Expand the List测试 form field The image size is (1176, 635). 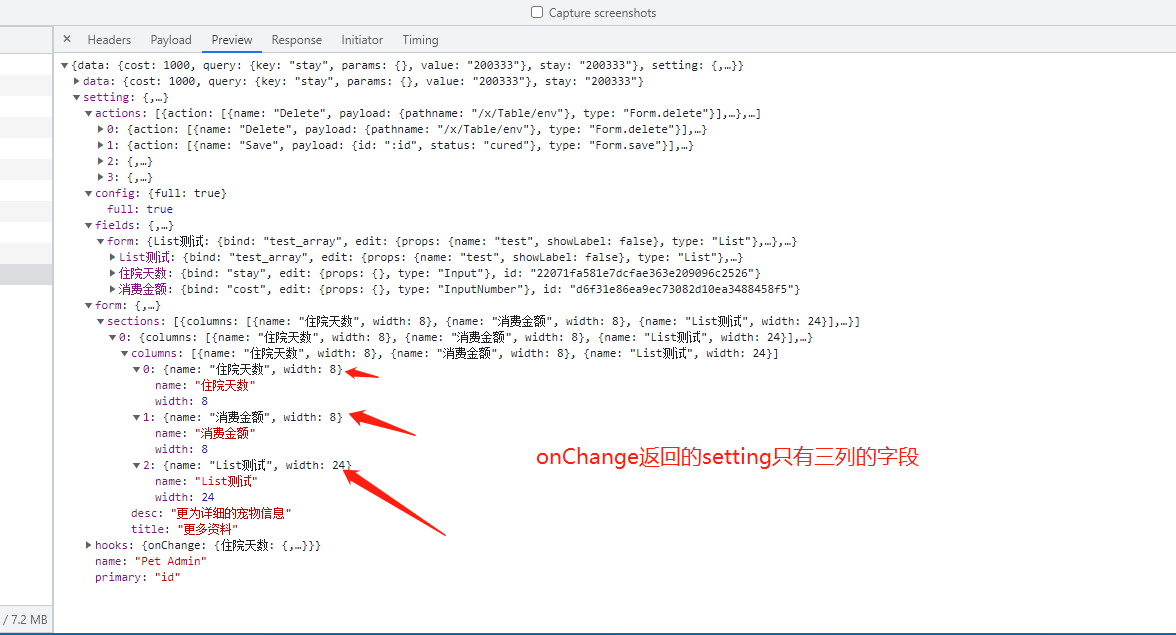click(111, 256)
